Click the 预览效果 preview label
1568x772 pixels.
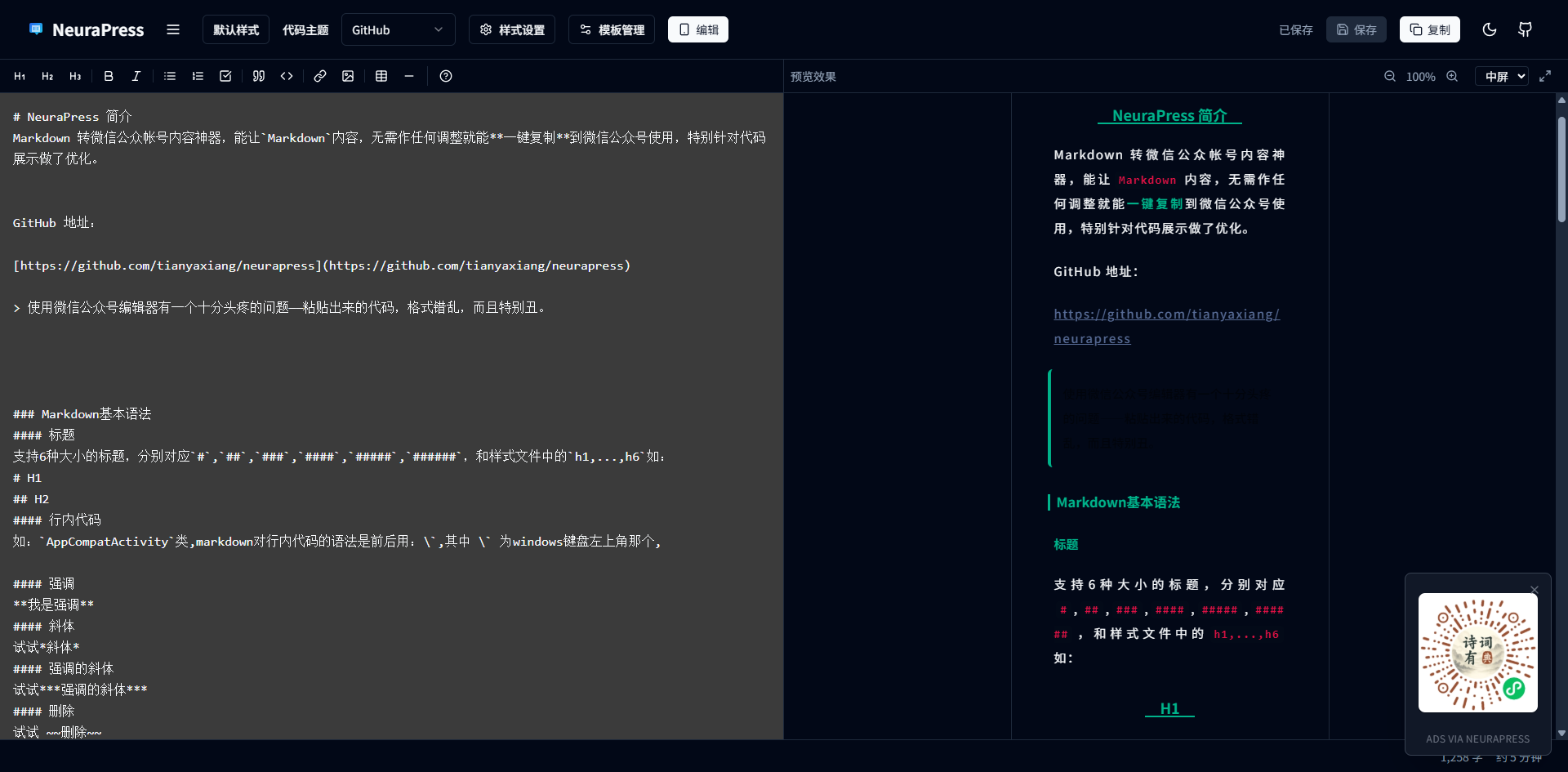pyautogui.click(x=813, y=76)
